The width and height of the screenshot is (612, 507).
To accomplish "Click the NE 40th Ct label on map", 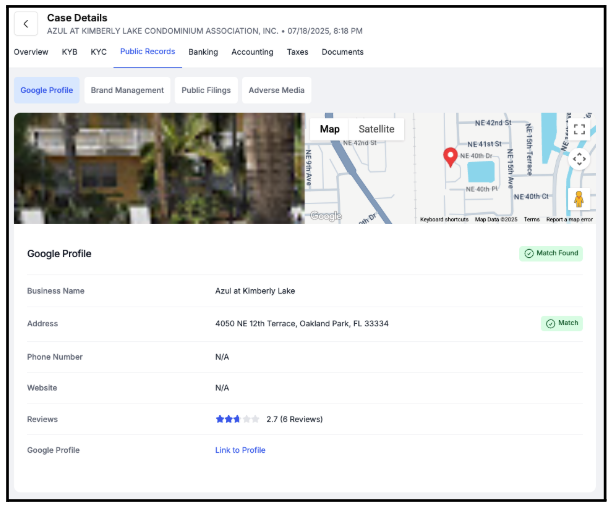I will pos(531,196).
